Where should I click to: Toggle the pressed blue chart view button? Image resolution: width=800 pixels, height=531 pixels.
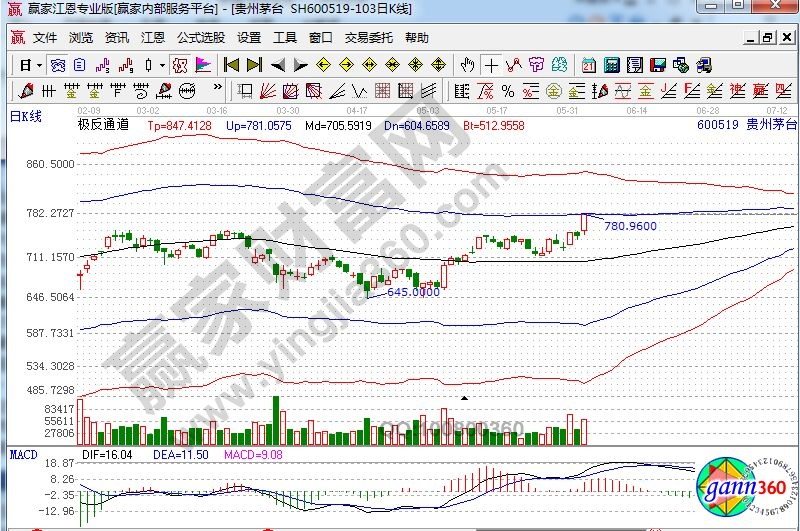pyautogui.click(x=58, y=66)
